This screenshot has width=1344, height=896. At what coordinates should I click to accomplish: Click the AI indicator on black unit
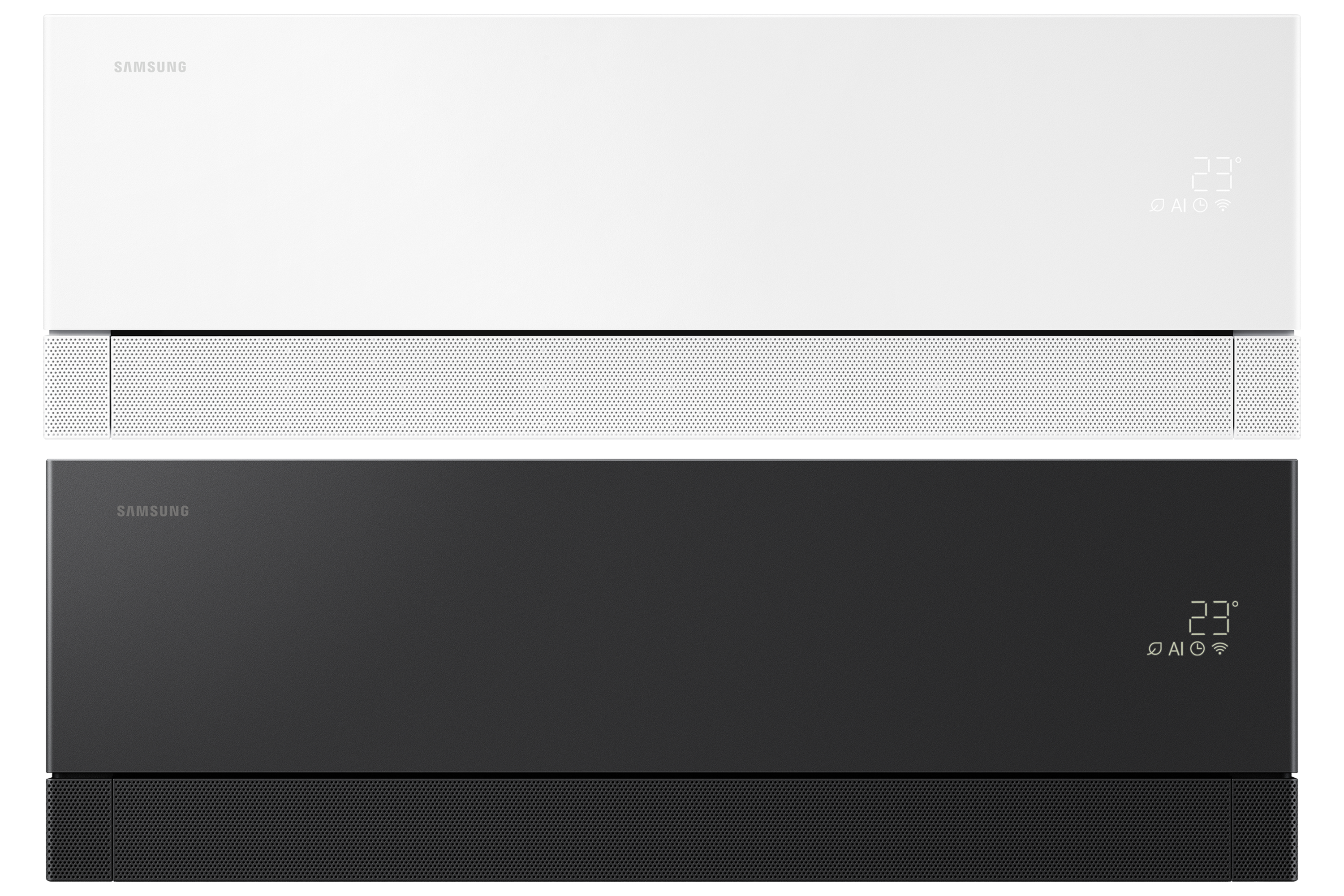coord(1176,649)
